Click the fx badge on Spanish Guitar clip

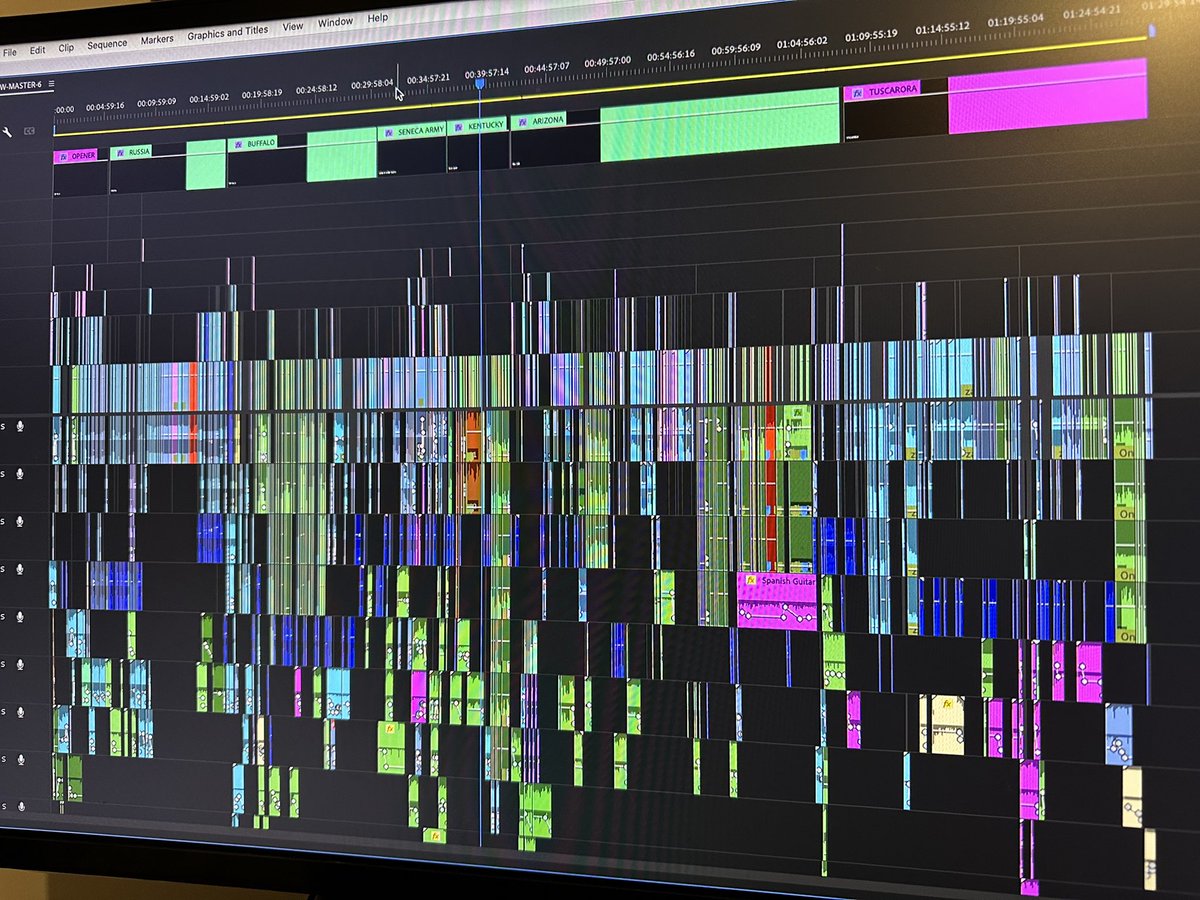pyautogui.click(x=749, y=580)
